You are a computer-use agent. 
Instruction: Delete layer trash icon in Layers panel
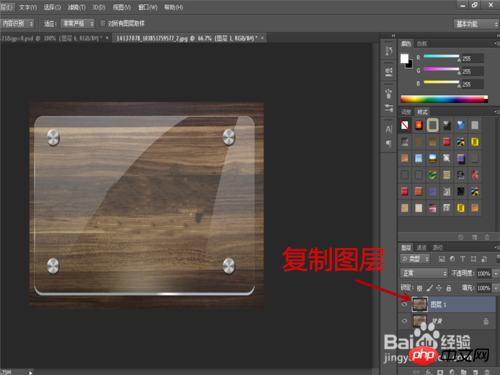click(487, 372)
